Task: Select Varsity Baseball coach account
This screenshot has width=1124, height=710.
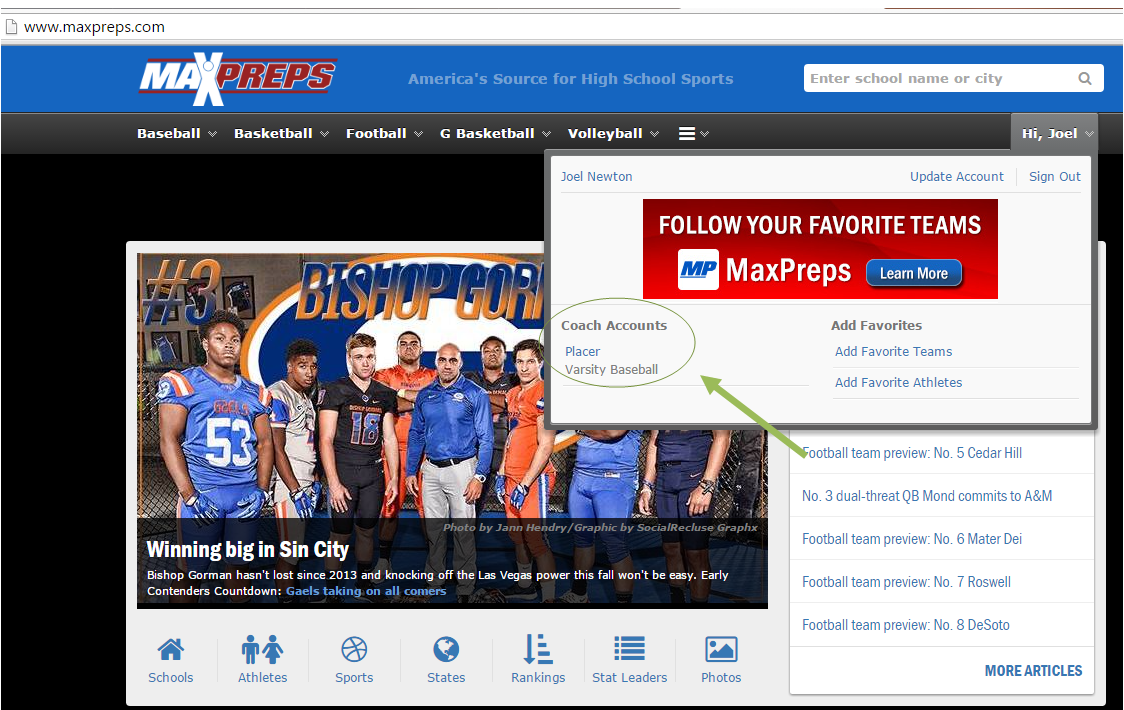Action: (611, 370)
